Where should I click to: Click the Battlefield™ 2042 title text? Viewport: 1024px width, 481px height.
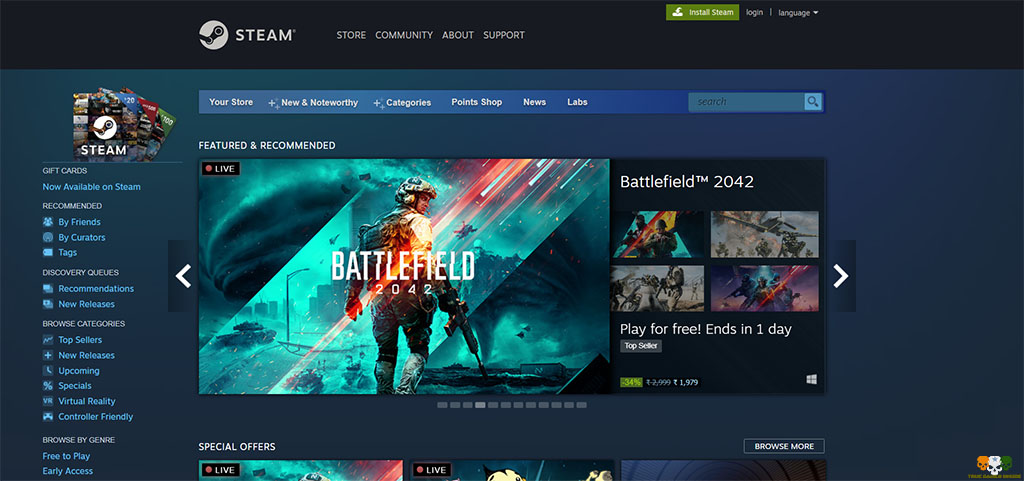pos(686,181)
